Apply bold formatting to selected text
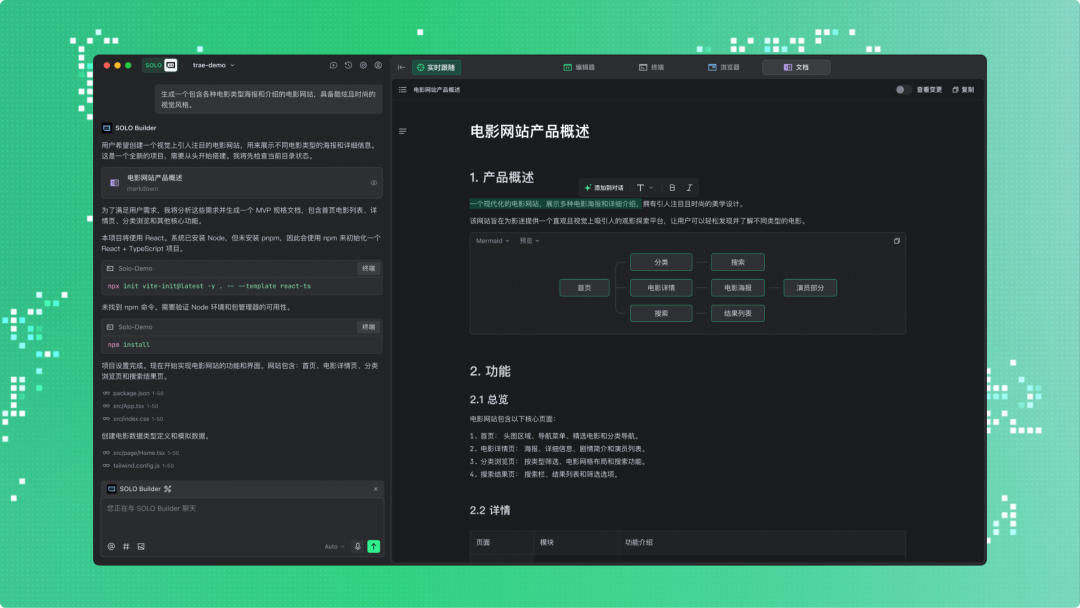 tap(672, 187)
